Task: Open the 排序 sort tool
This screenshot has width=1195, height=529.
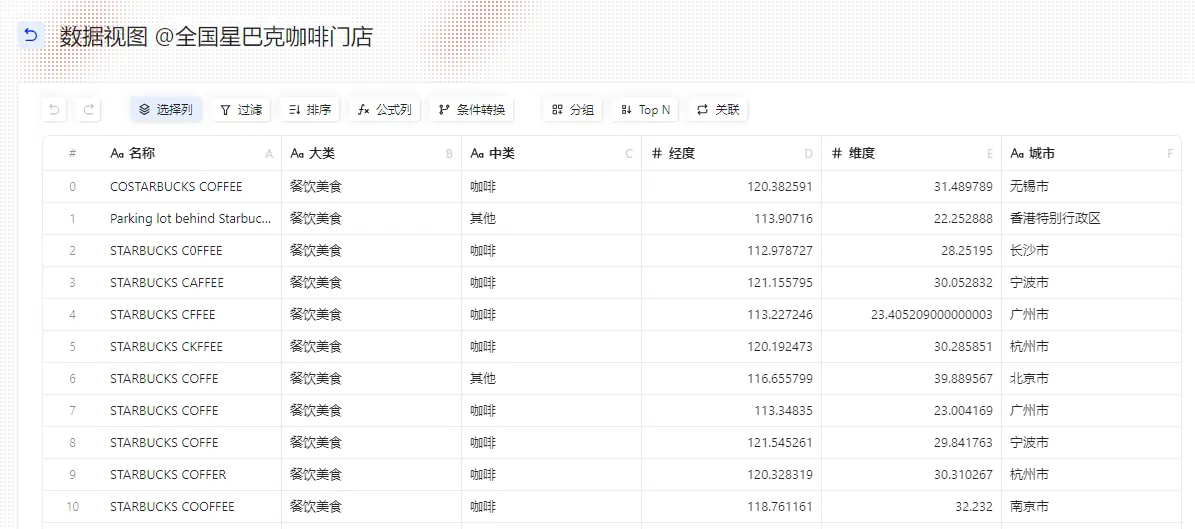Action: pyautogui.click(x=309, y=110)
